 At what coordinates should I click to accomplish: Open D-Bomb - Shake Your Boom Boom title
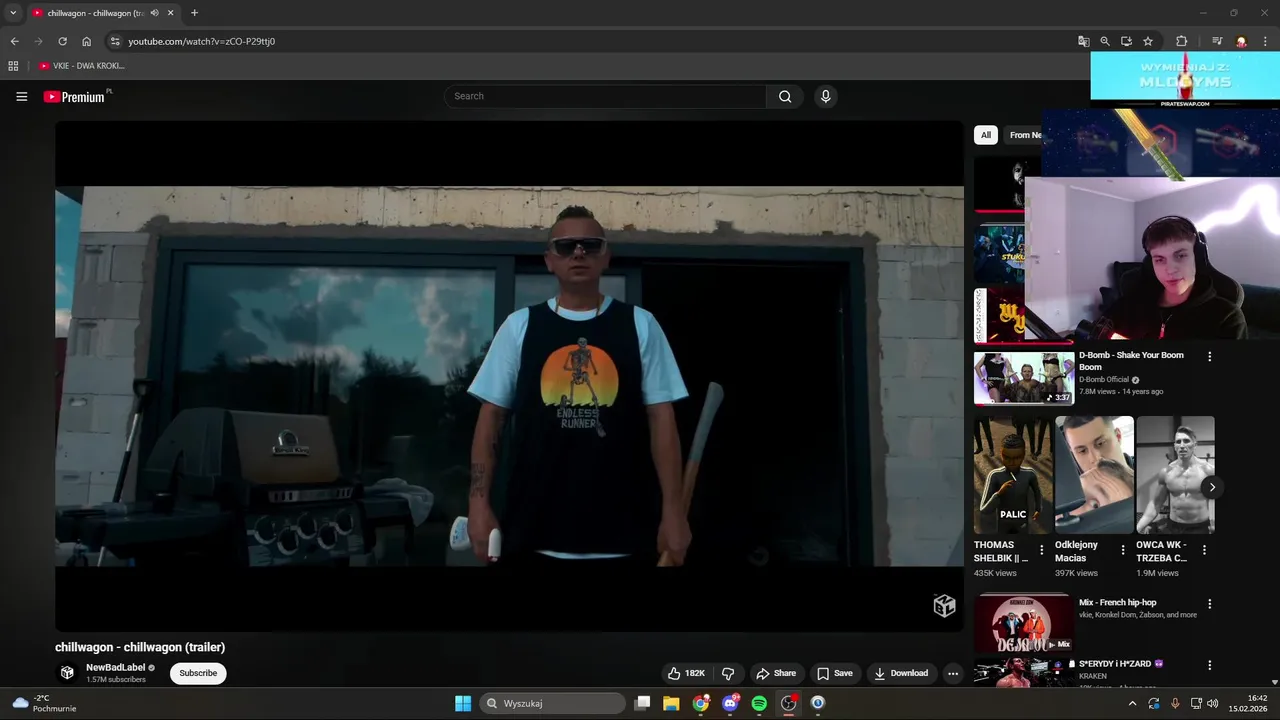point(1131,361)
